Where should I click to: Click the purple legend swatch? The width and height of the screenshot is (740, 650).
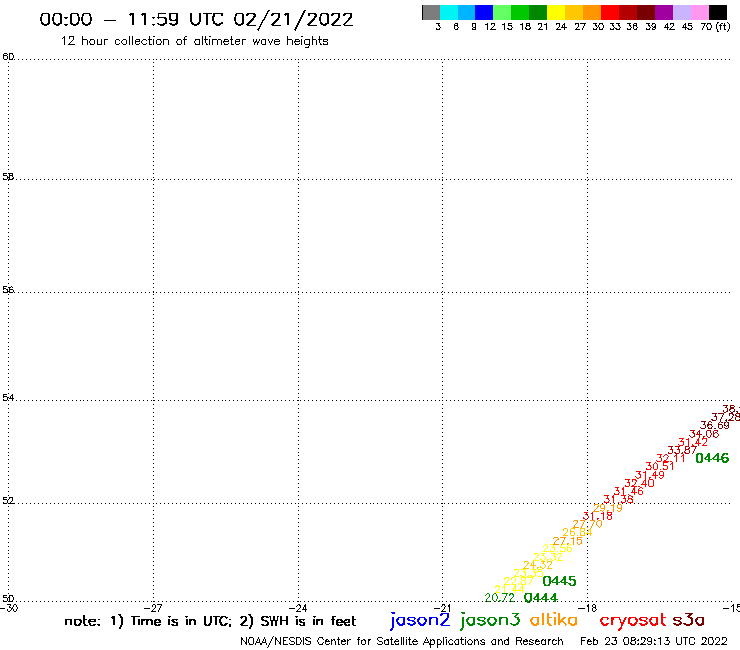tap(664, 12)
